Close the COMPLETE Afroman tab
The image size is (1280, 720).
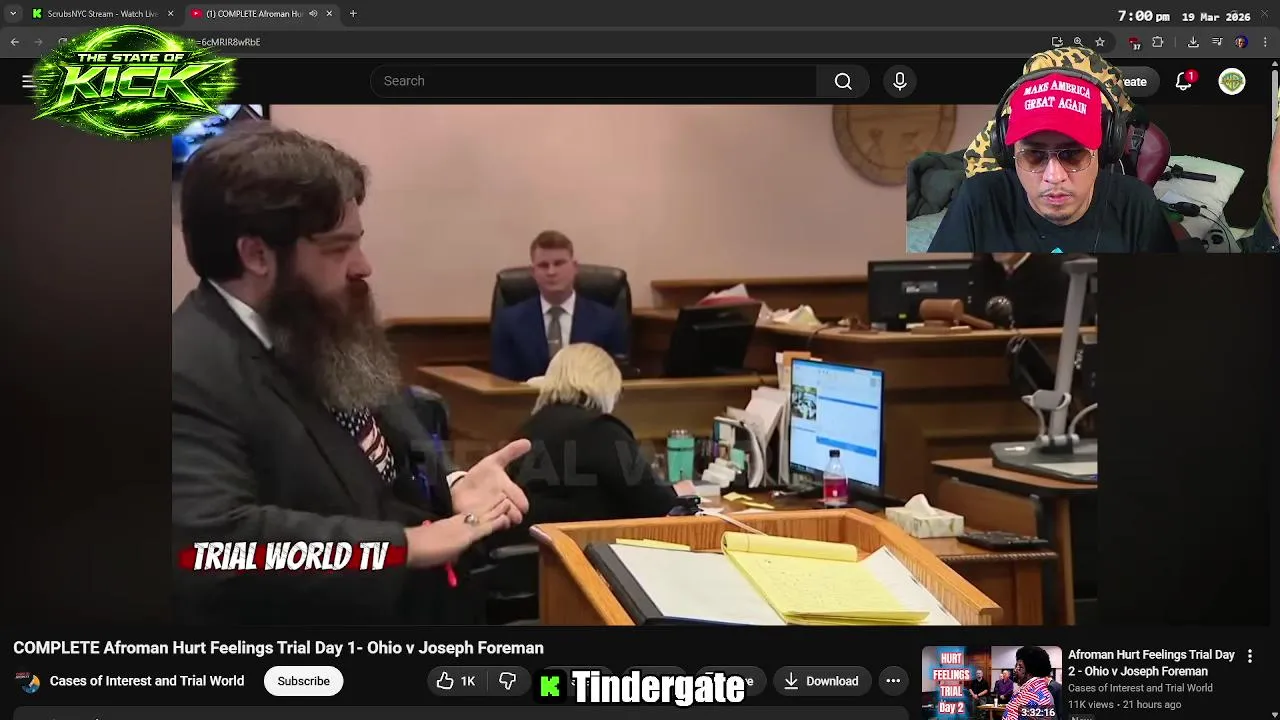[329, 14]
